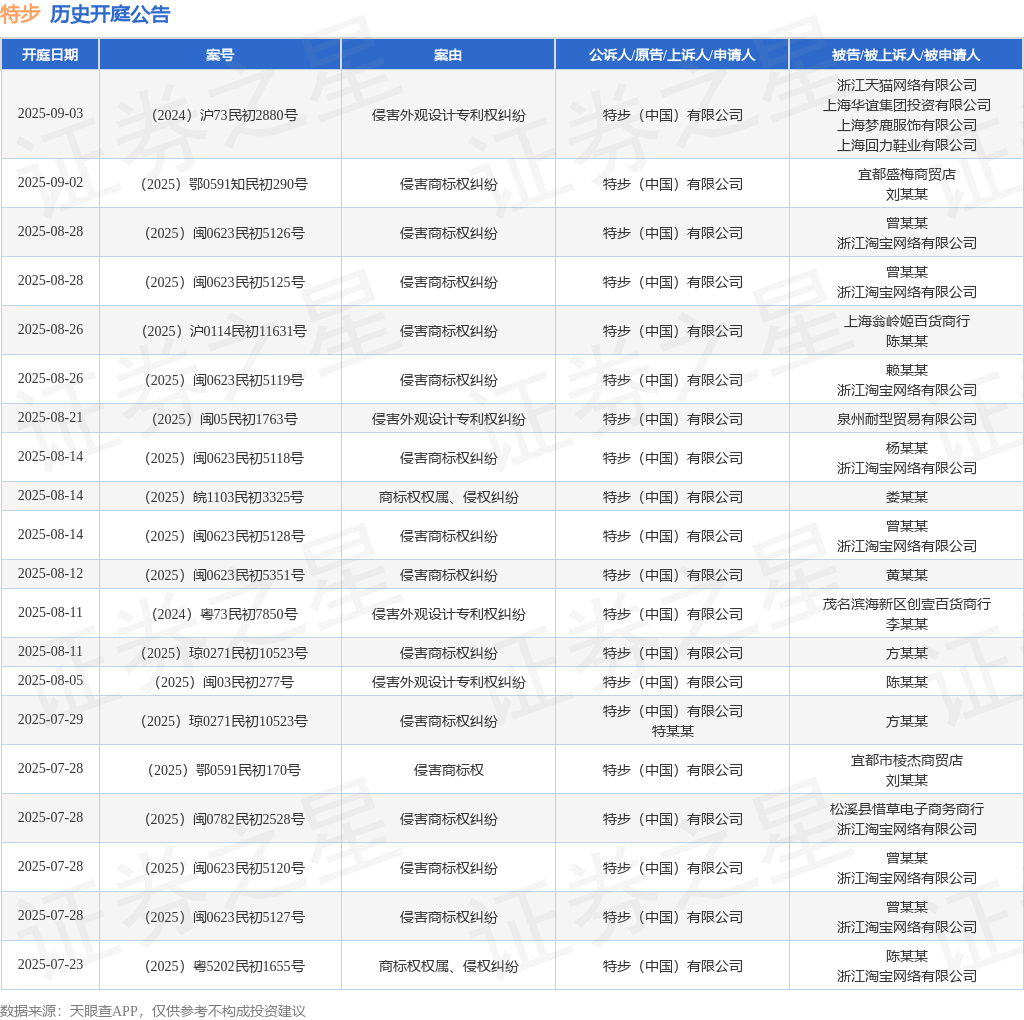Click defendant 上海翁岭姬百货商行
Viewport: 1024px width, 1020px height.
pyautogui.click(x=906, y=321)
